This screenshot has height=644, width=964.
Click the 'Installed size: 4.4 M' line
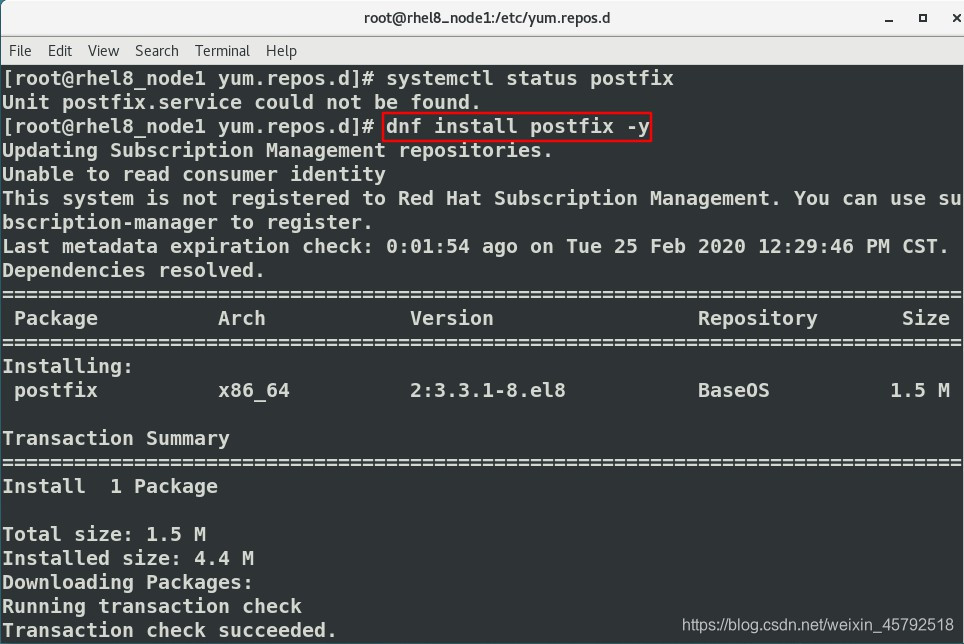point(128,558)
